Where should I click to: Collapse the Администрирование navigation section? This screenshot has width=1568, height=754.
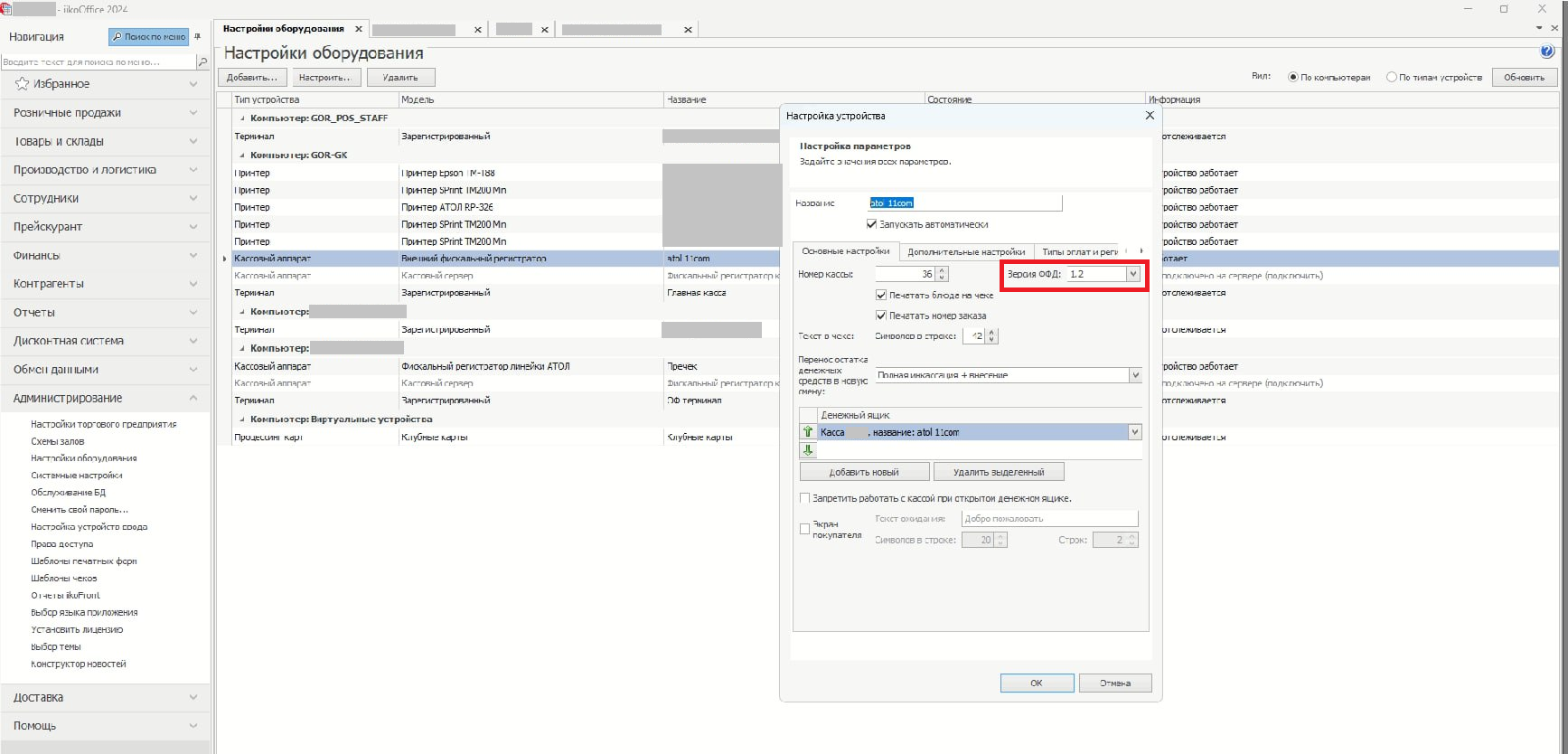pos(193,398)
